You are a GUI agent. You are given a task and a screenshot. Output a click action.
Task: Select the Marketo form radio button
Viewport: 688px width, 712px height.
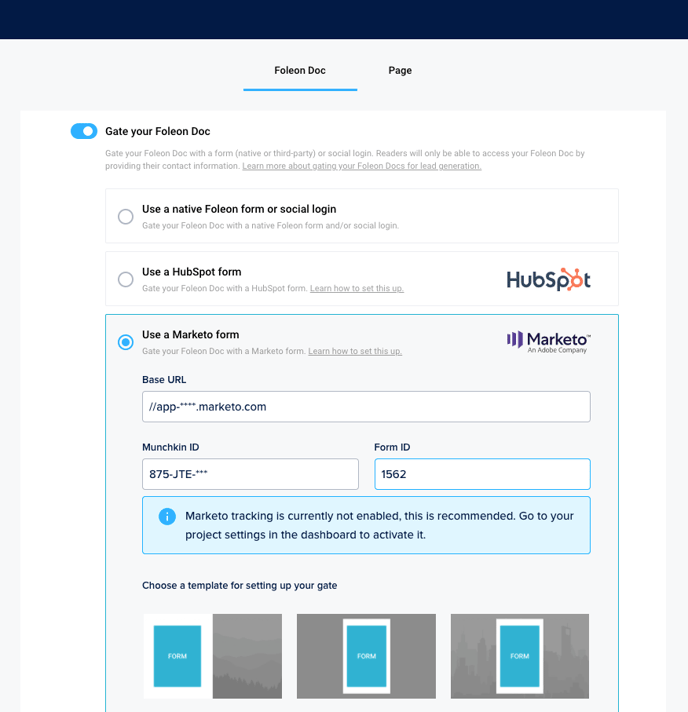[x=125, y=342]
